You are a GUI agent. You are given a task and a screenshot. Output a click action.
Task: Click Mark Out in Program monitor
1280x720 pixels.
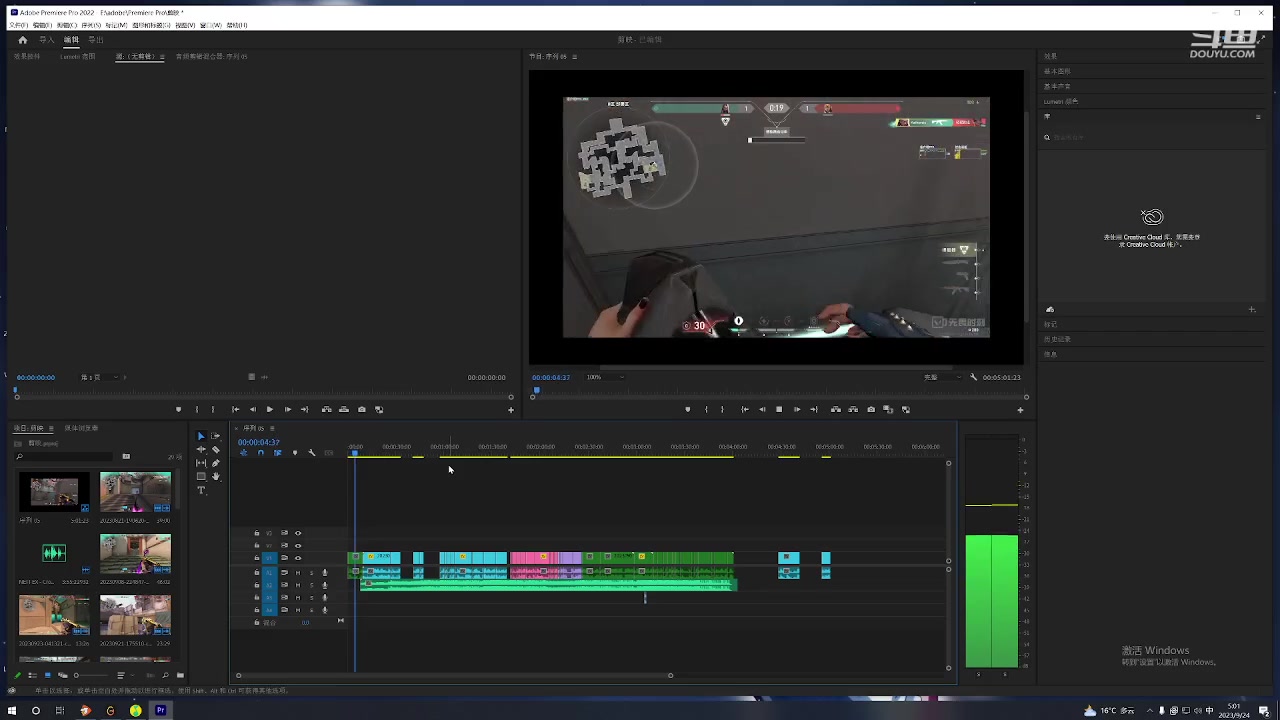(722, 409)
